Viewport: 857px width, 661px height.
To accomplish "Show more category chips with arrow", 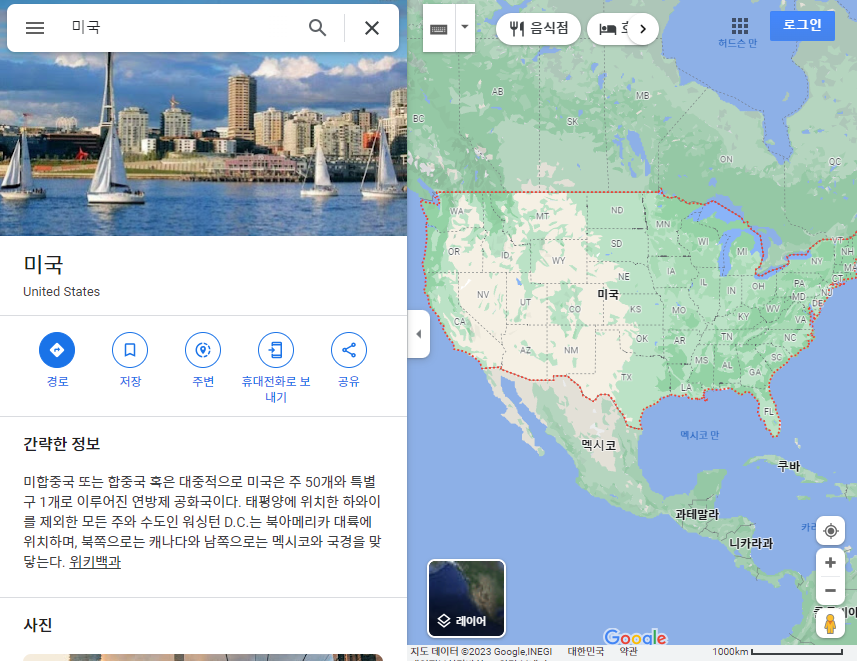I will (x=643, y=29).
